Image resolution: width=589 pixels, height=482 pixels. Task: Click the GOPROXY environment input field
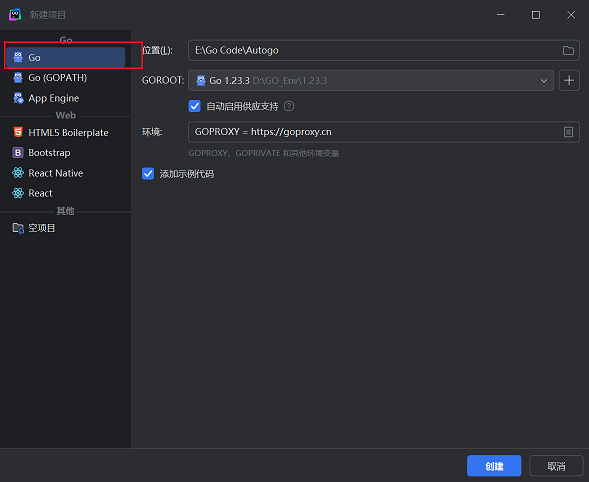coord(384,132)
